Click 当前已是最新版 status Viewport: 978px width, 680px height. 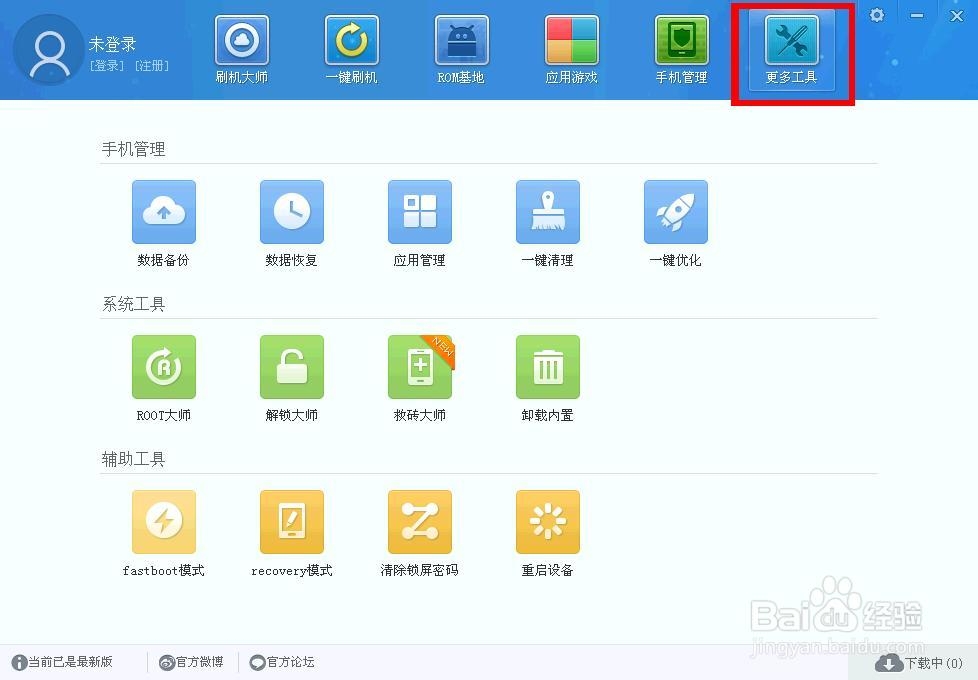[x=62, y=662]
